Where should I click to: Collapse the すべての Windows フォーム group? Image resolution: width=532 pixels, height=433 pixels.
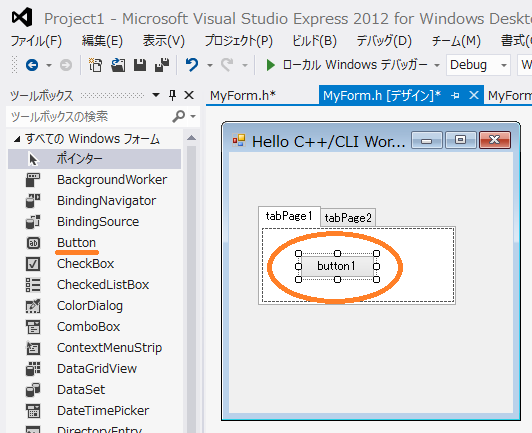[17, 139]
